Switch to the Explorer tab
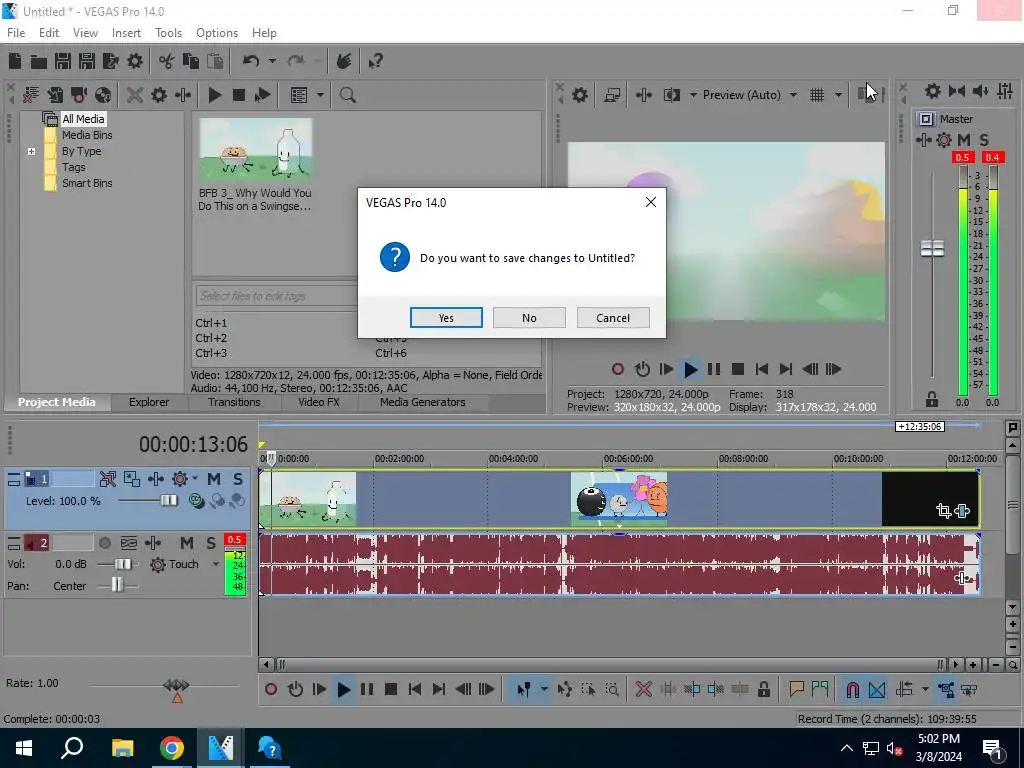The image size is (1024, 768). click(x=148, y=402)
